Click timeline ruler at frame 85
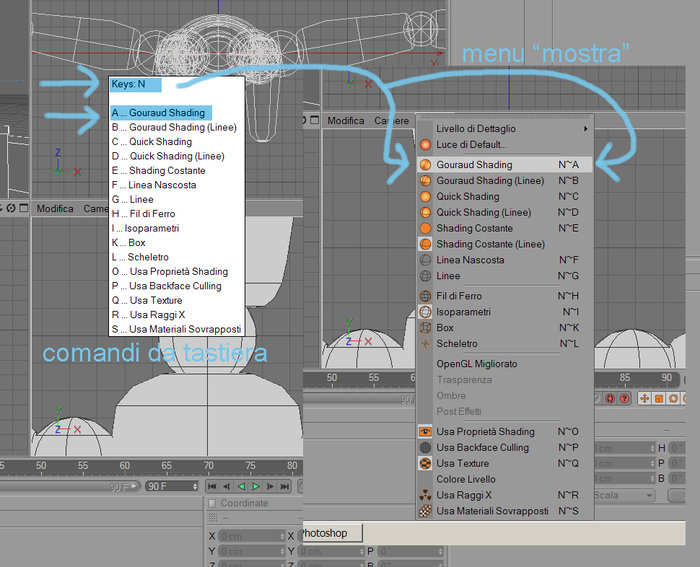 pyautogui.click(x=625, y=378)
